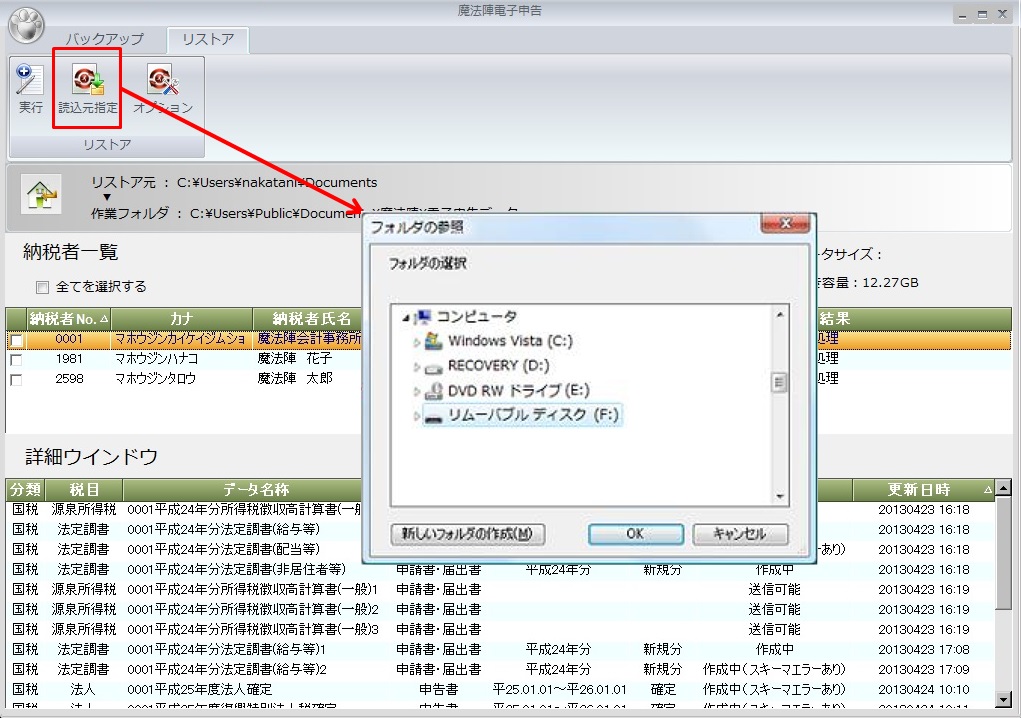
Task: Select the リストア tab
Action: pos(207,40)
